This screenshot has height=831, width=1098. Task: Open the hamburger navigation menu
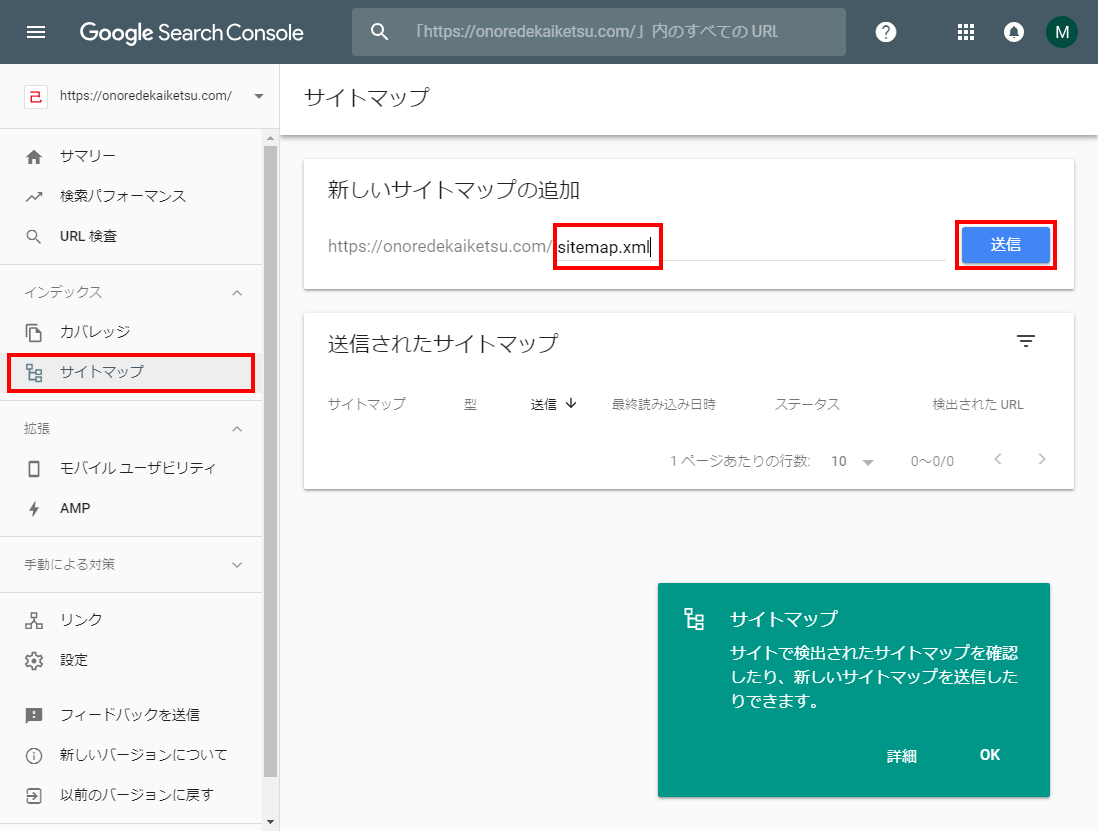point(36,32)
